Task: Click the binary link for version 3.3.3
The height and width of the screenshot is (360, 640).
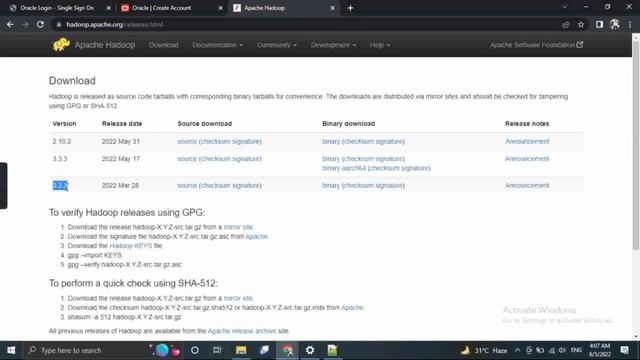Action: tap(331, 159)
